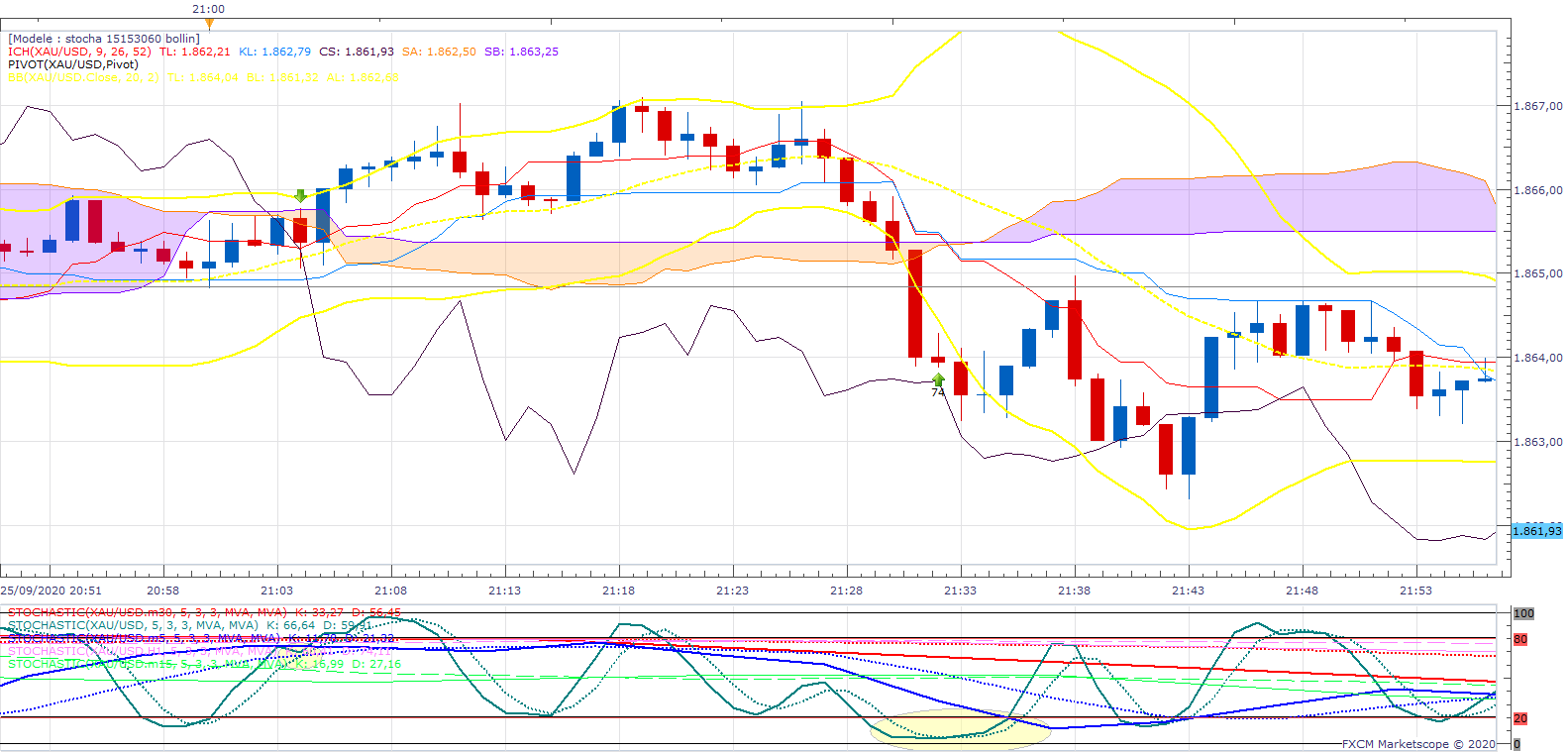The height and width of the screenshot is (753, 1568).
Task: Select the green up-arrow signal labeled 74
Action: [x=938, y=380]
